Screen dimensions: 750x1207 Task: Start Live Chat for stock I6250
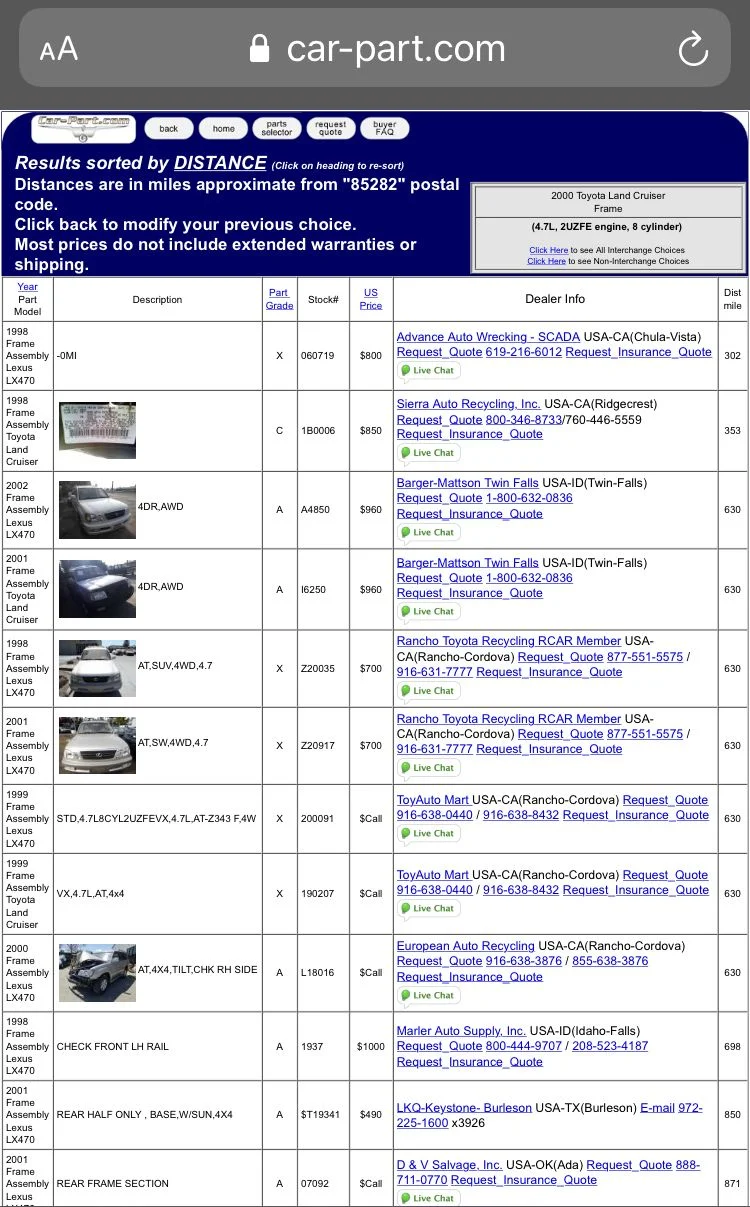coord(428,611)
